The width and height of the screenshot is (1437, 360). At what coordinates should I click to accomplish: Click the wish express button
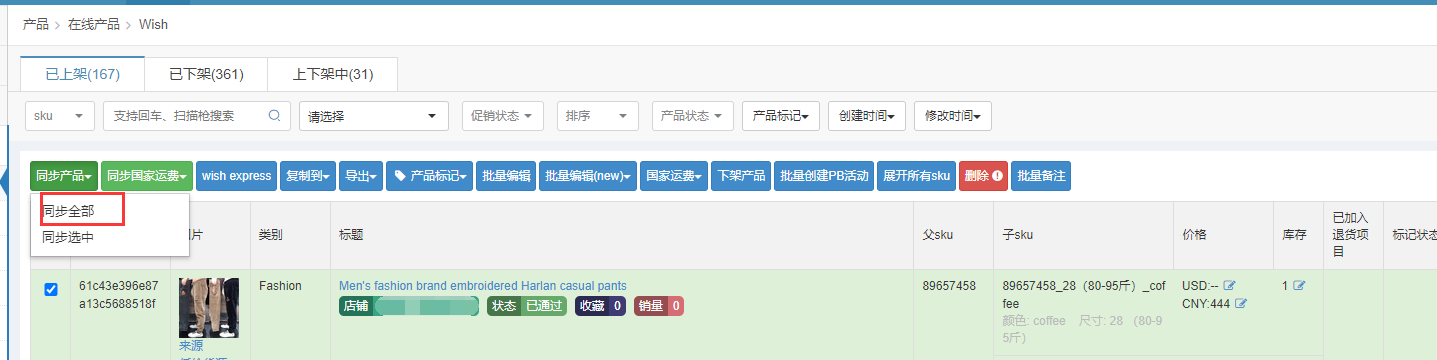click(236, 176)
